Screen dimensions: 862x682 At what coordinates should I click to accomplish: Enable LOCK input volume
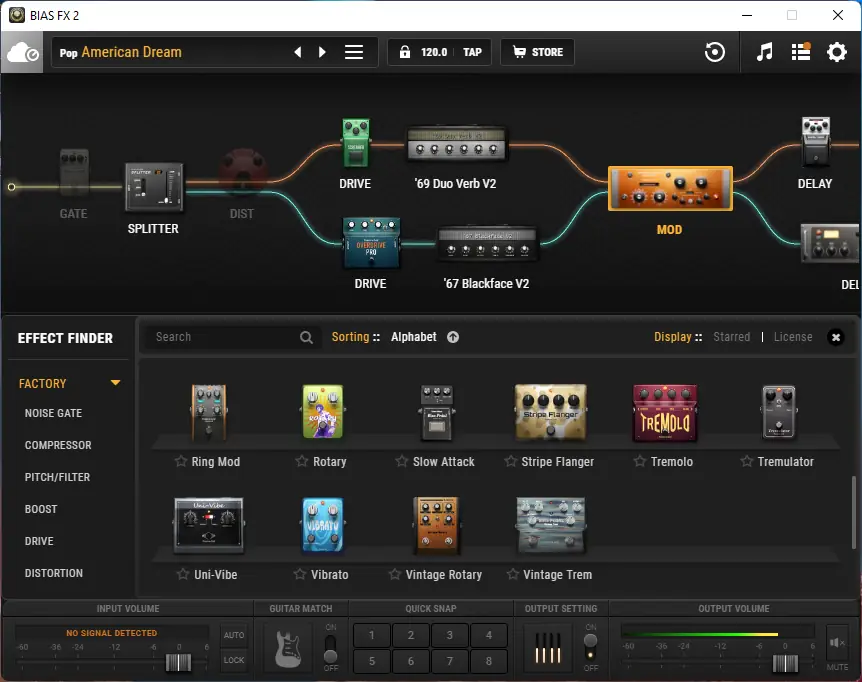tap(234, 660)
